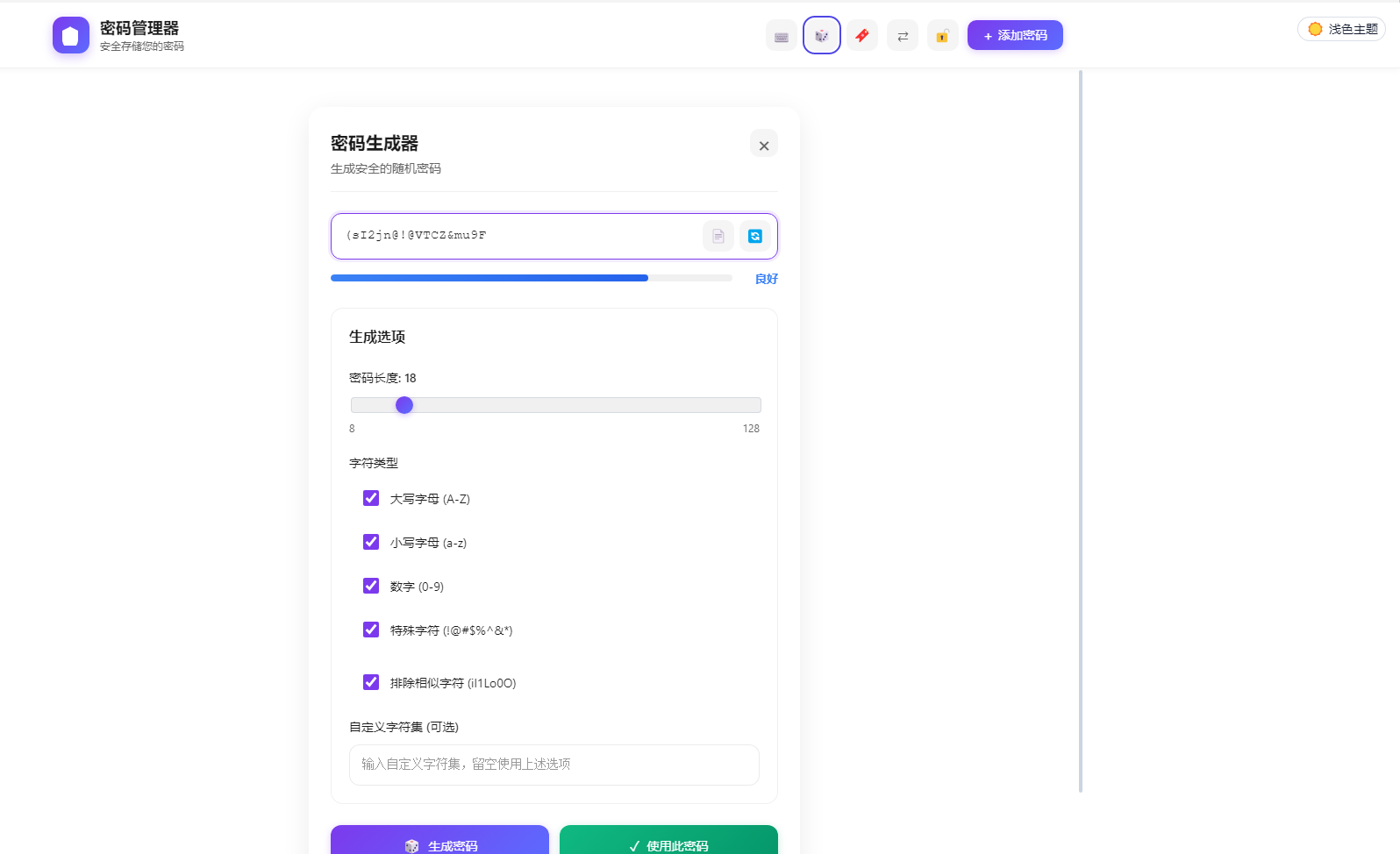Image resolution: width=1400 pixels, height=854 pixels.
Task: Click the yellow open padlock icon
Action: [943, 36]
